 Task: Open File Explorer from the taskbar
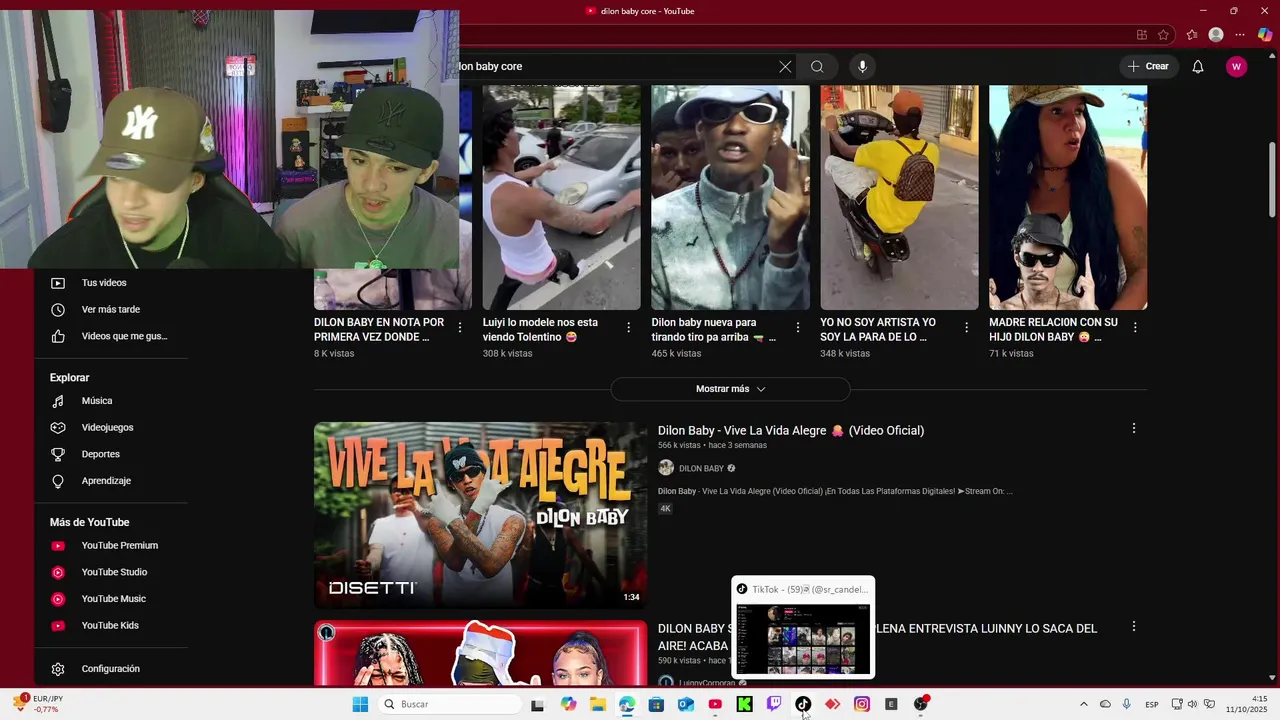coord(598,704)
